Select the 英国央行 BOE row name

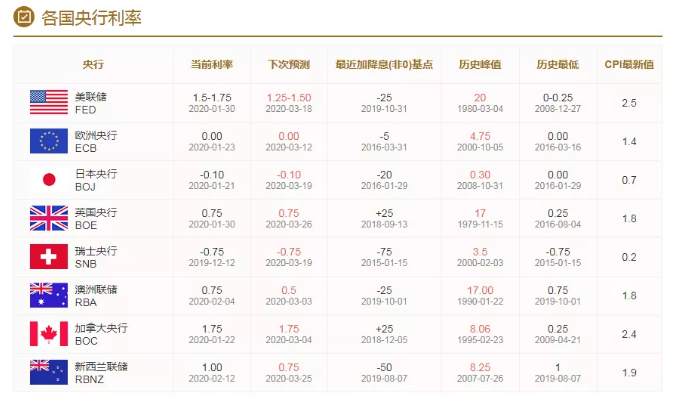[x=96, y=219]
